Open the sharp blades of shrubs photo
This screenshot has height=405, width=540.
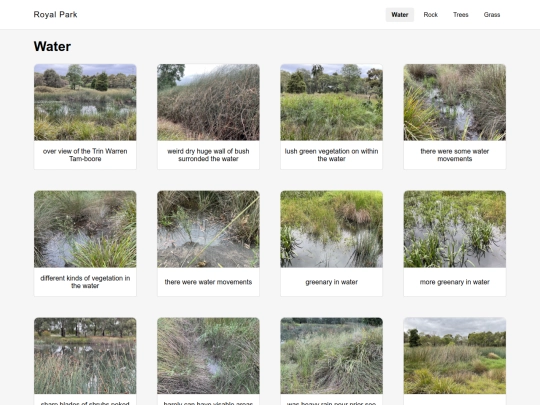[x=85, y=356]
